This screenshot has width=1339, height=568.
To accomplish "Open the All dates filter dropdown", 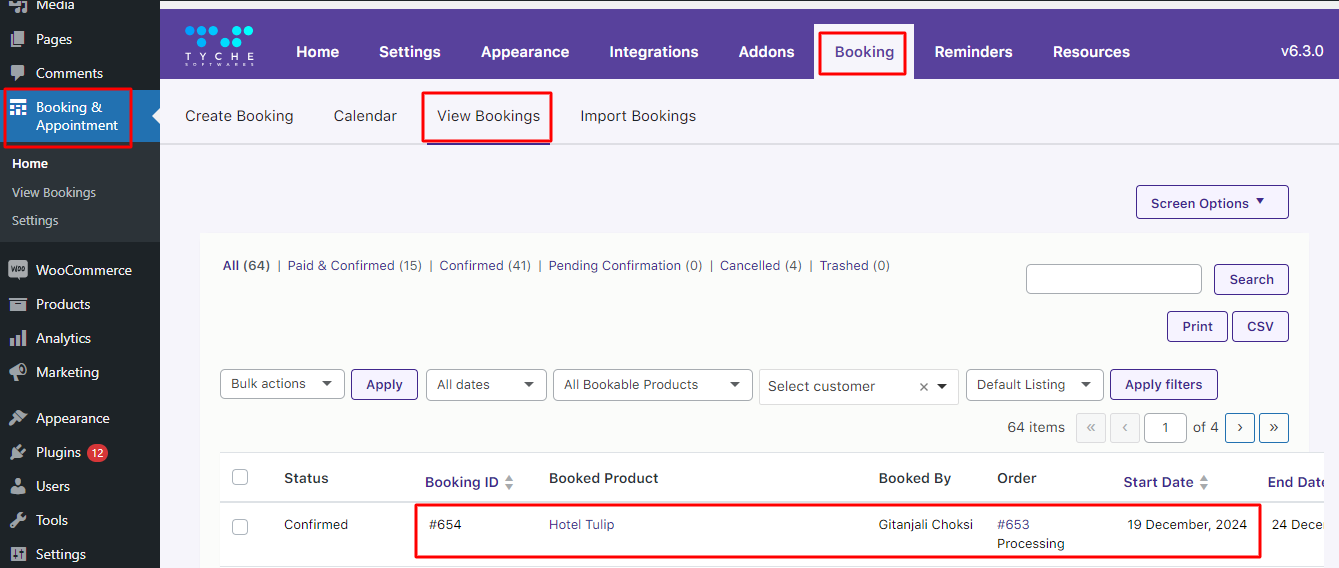I will point(486,384).
